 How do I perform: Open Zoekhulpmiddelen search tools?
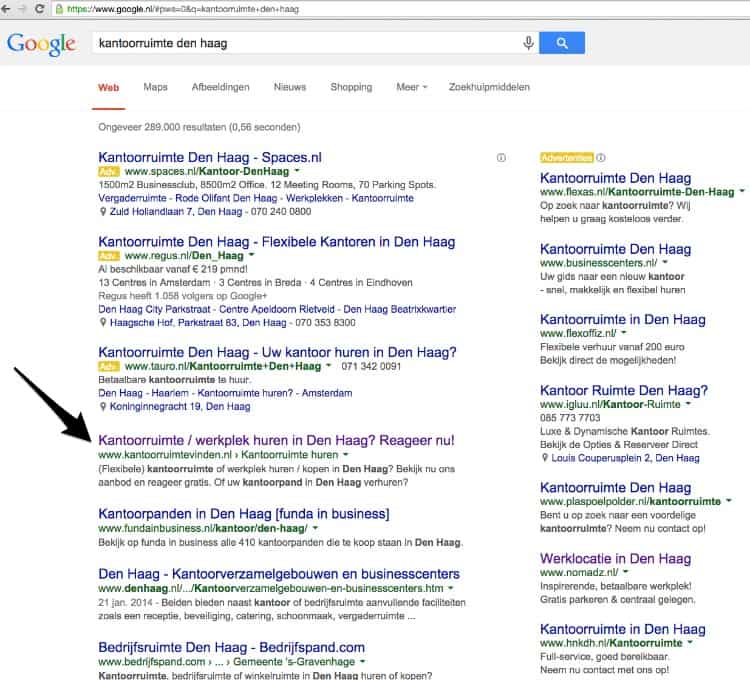[489, 87]
